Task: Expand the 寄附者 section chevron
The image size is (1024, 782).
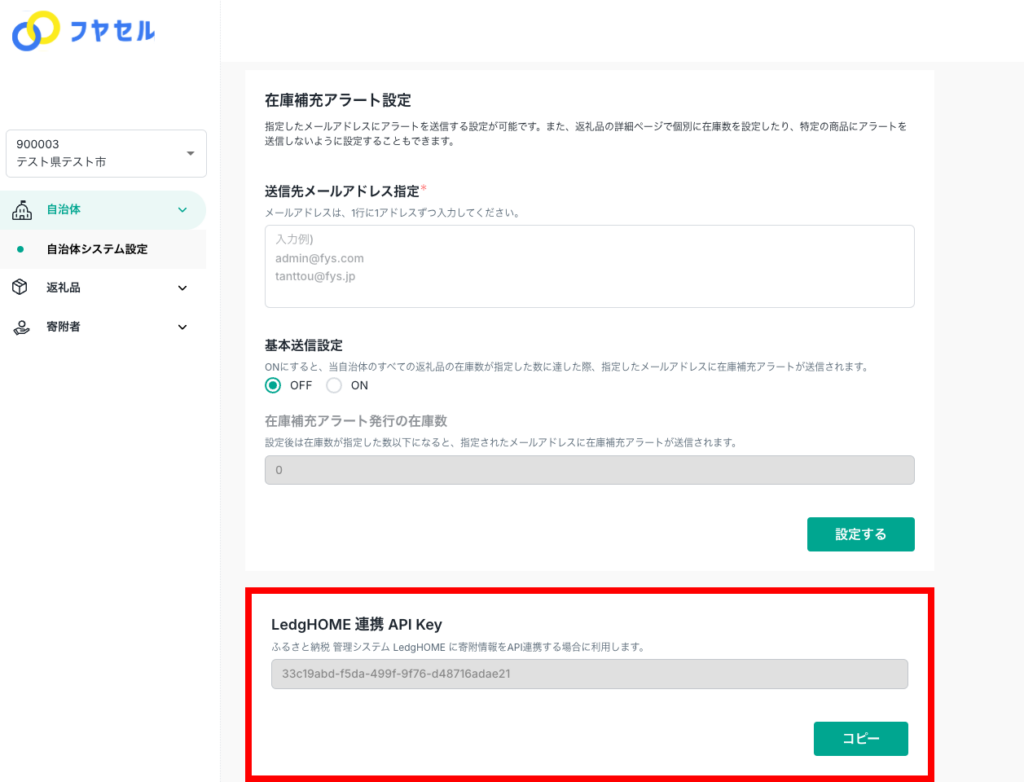Action: pos(182,327)
